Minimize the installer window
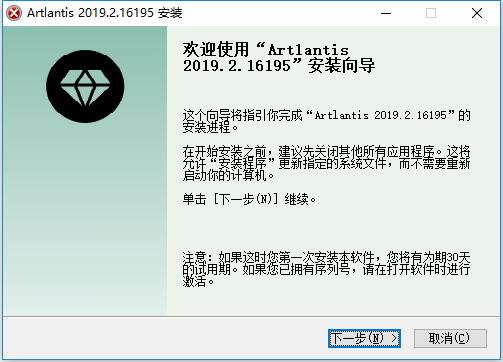 click(x=386, y=13)
